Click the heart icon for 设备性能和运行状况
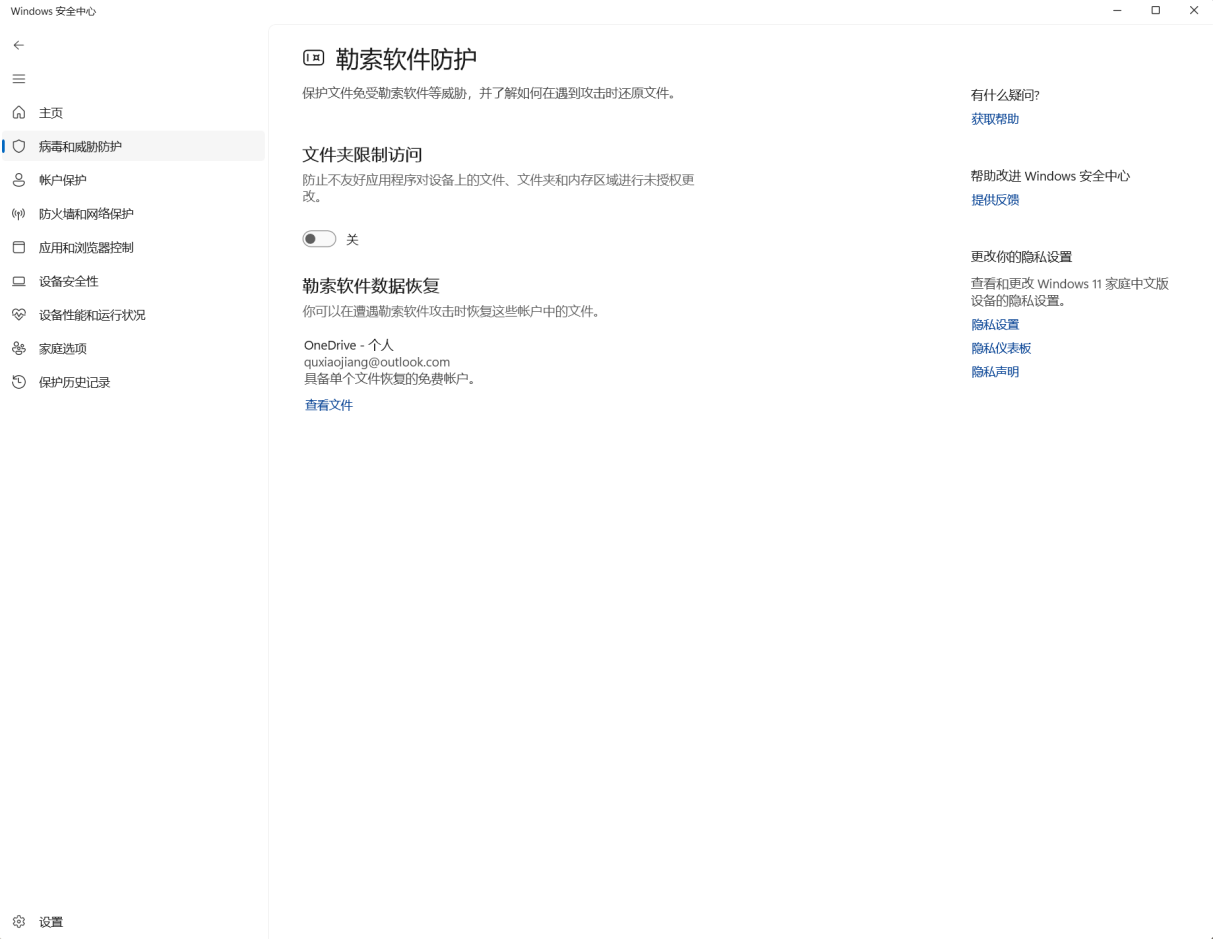The image size is (1213, 939). click(x=19, y=315)
